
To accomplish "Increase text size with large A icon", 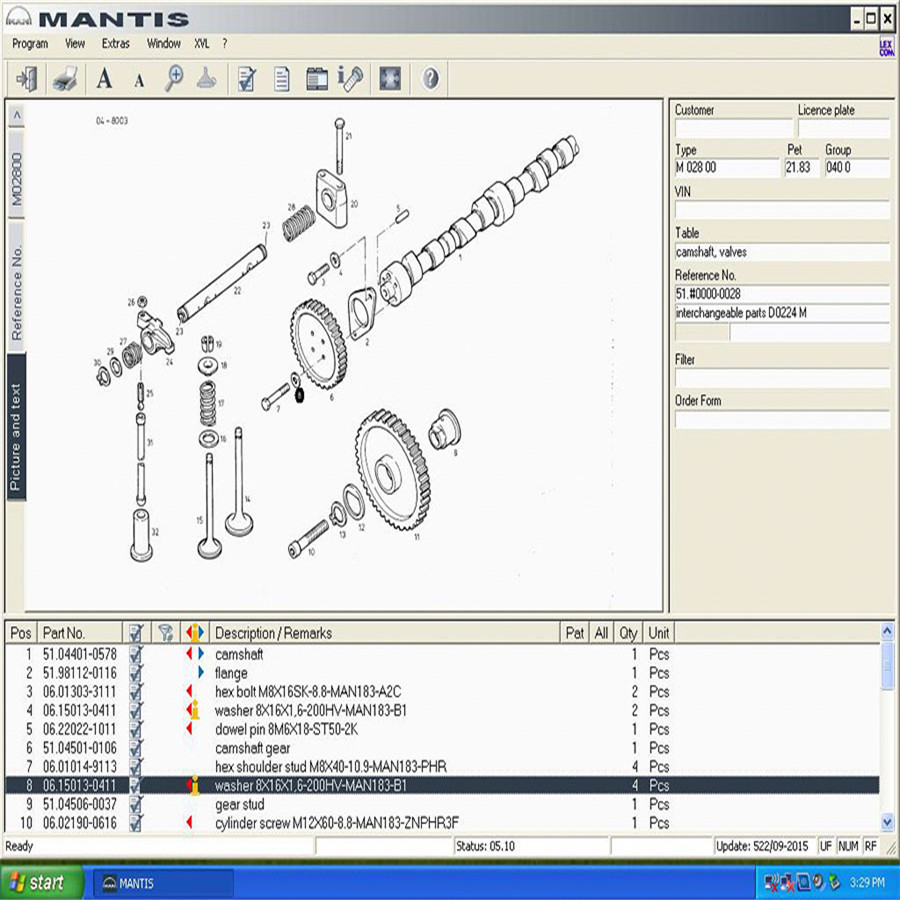I will (x=104, y=79).
